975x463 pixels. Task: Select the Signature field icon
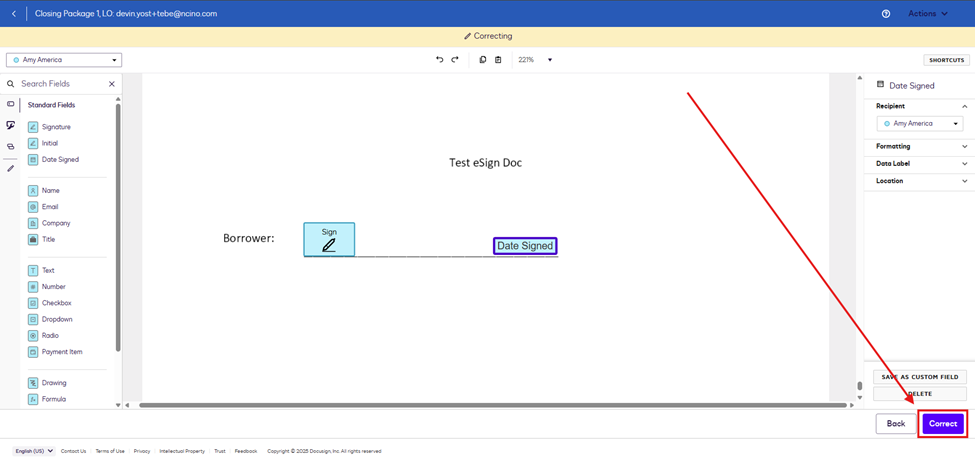click(x=33, y=127)
